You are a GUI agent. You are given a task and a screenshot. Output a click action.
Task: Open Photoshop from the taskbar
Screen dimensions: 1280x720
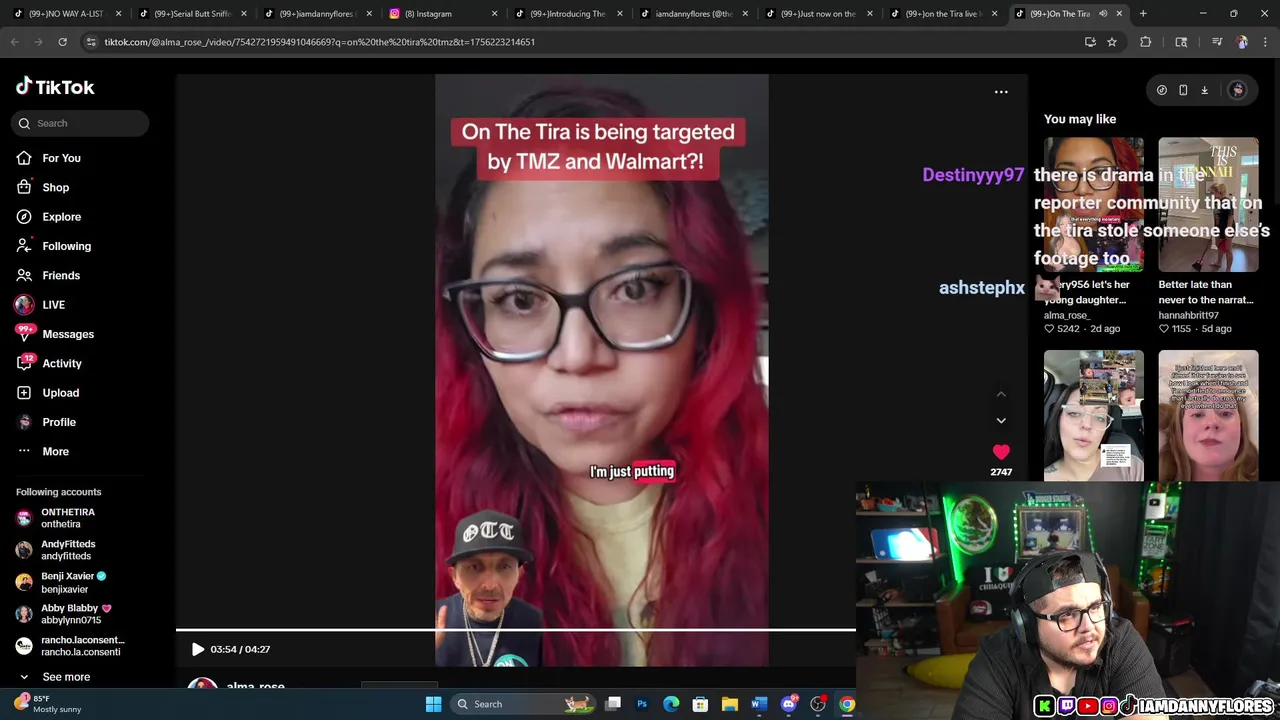[x=642, y=704]
